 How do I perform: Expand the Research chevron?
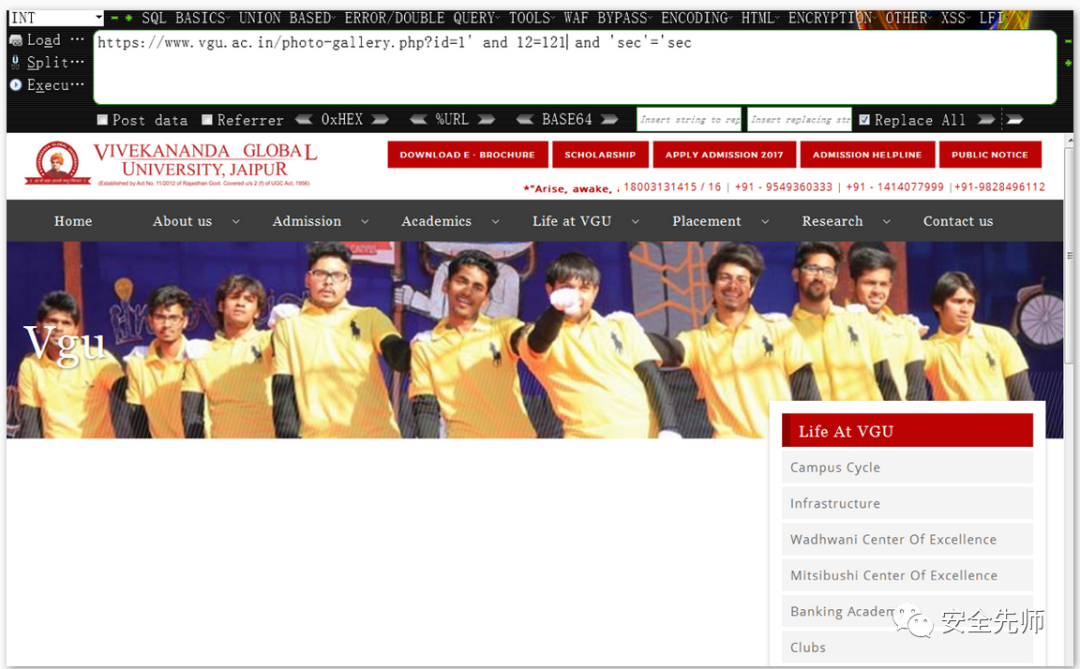coord(886,222)
